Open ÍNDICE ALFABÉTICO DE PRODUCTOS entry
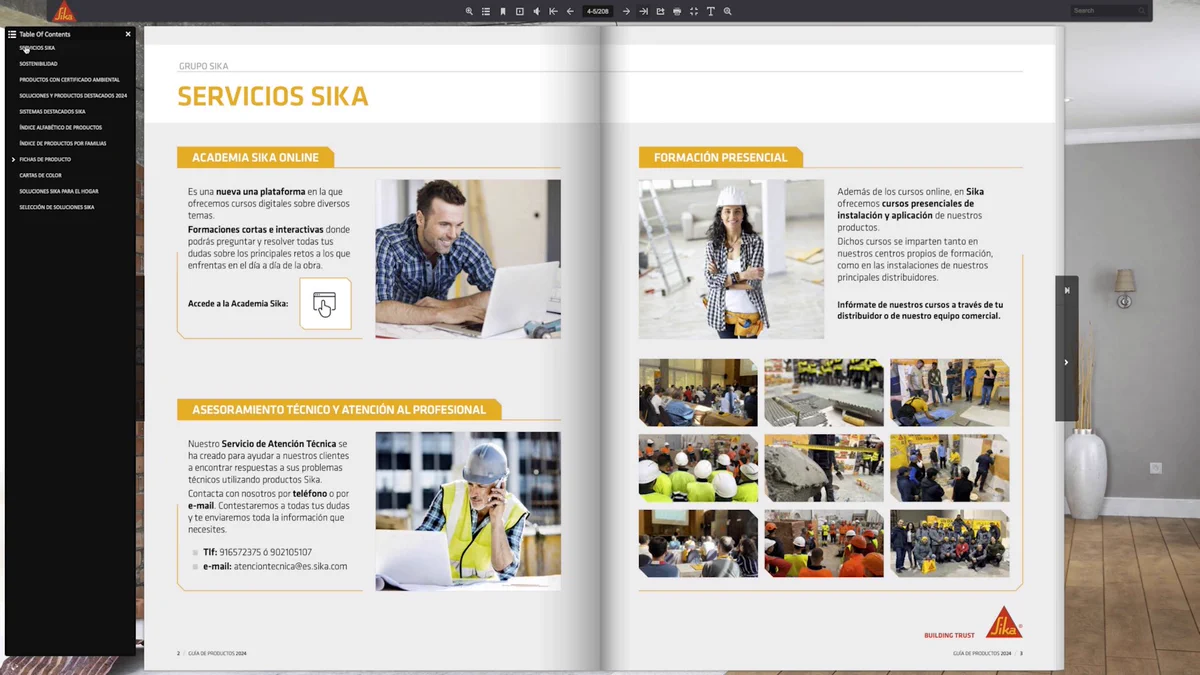This screenshot has height=675, width=1200. click(60, 128)
